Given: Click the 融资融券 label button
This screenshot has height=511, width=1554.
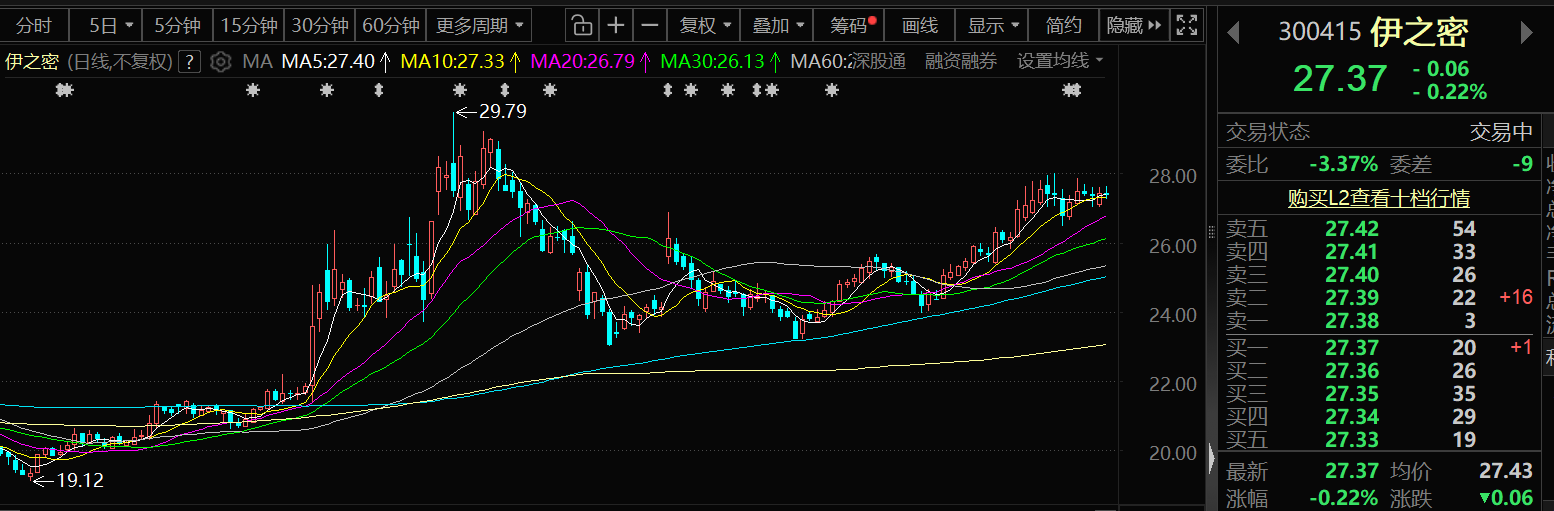Looking at the screenshot, I should point(960,61).
